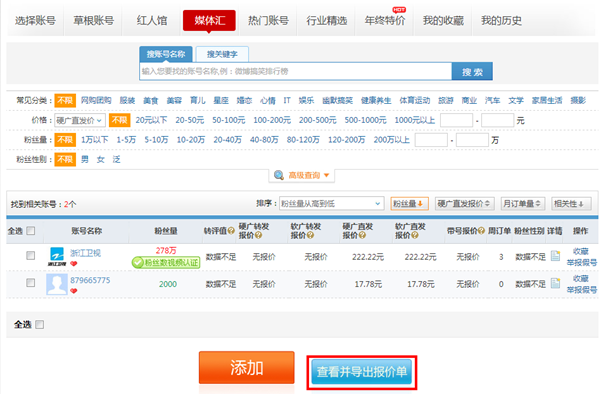Screen dimensions: 601x394
Task: Open the 我的历史 tab
Action: [x=501, y=21]
